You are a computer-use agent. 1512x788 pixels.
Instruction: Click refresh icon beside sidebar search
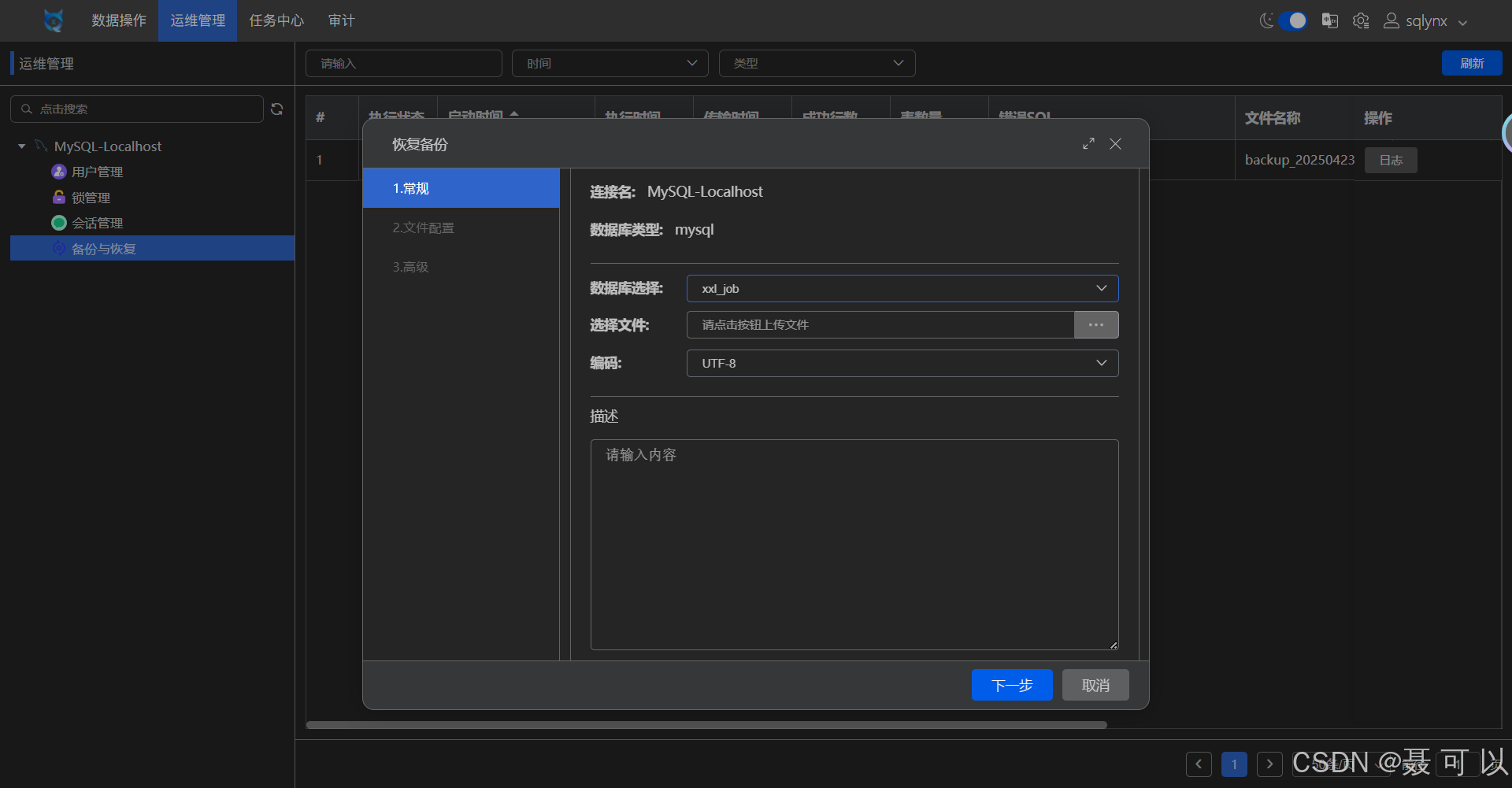277,109
